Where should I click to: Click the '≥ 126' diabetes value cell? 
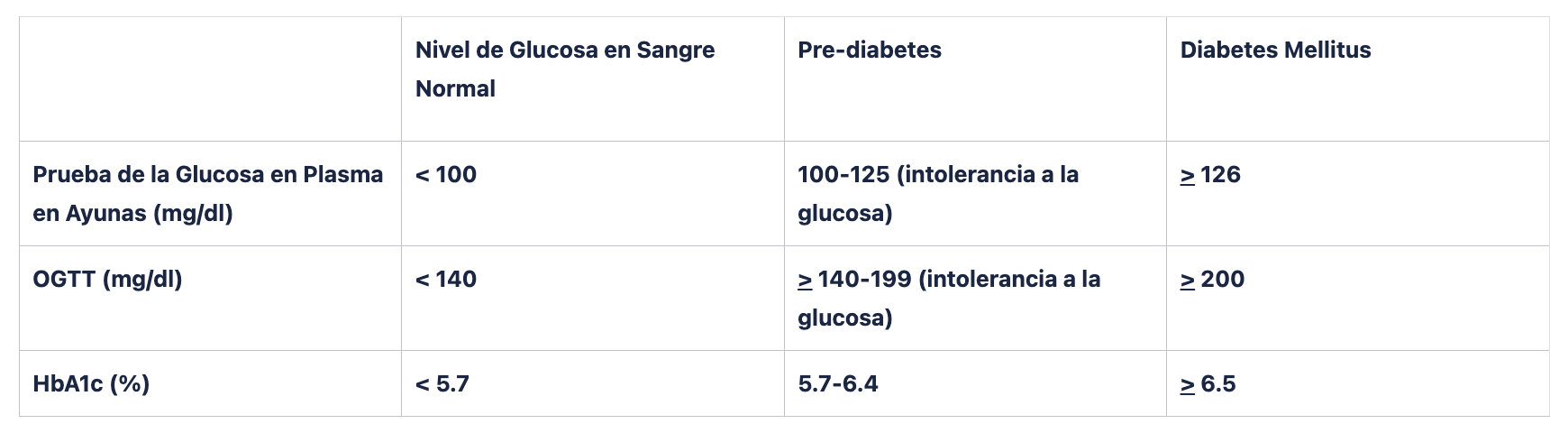click(1210, 174)
